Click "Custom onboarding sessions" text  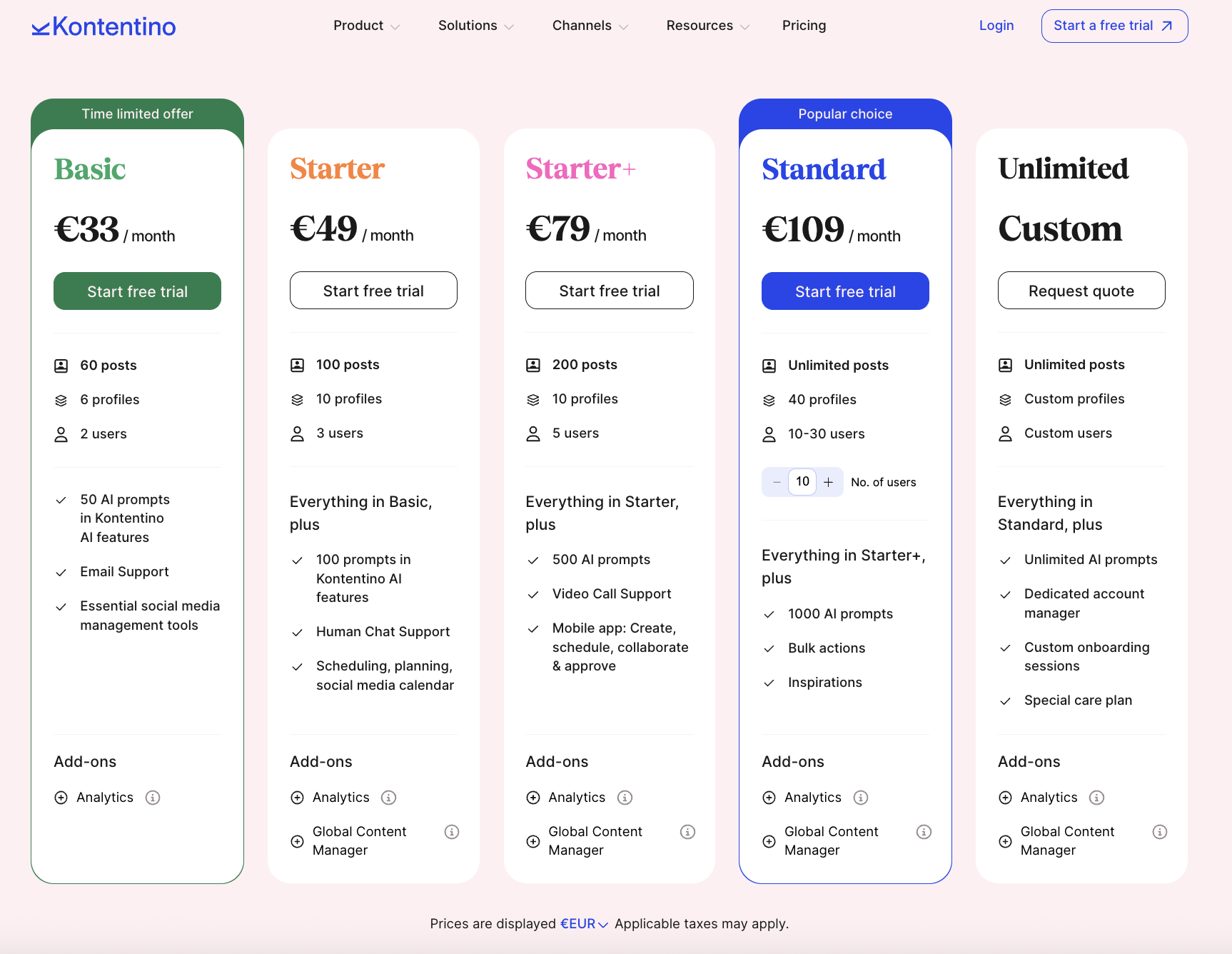pyautogui.click(x=1087, y=657)
